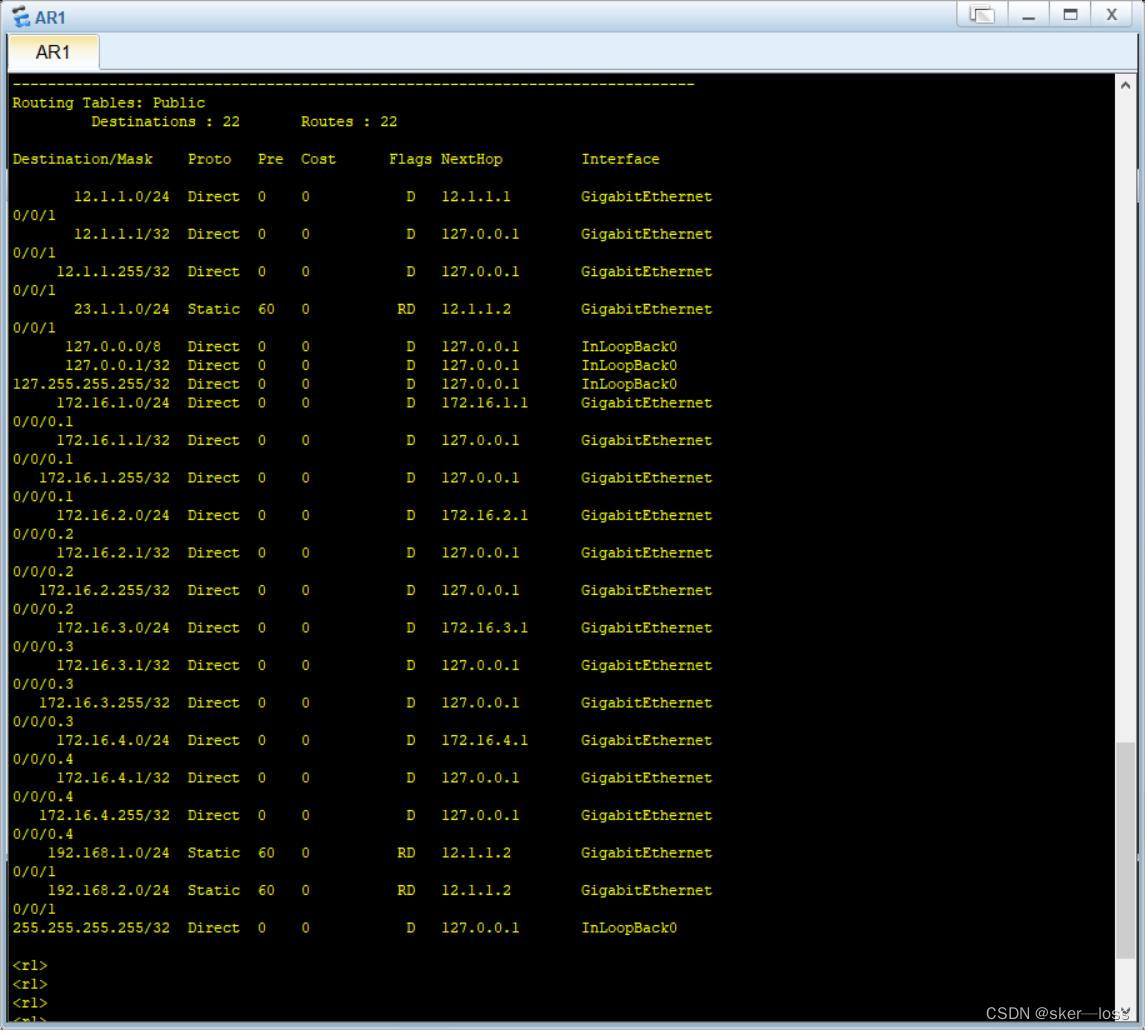Click the 'Routes : 22' text
Viewport: 1145px width, 1030px height.
[x=349, y=122]
